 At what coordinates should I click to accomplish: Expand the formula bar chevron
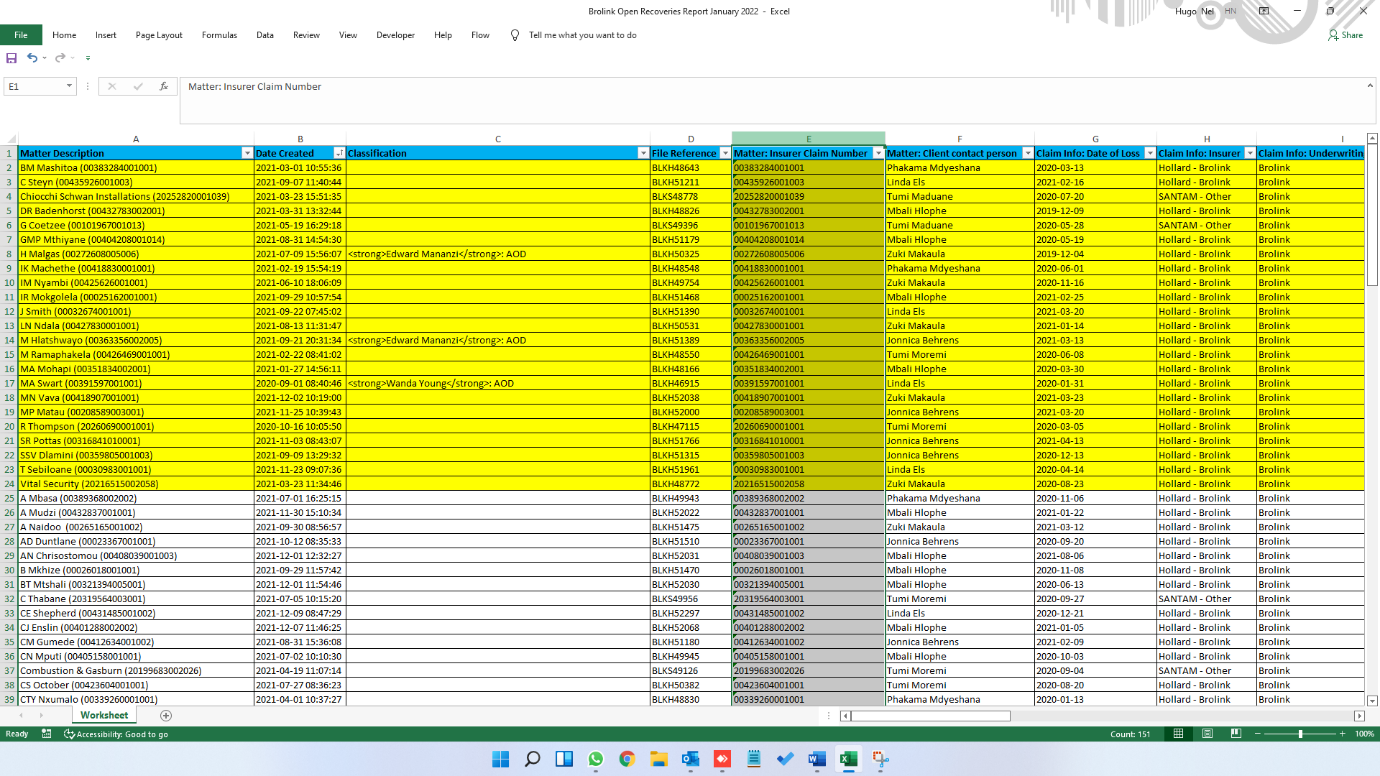1369,87
